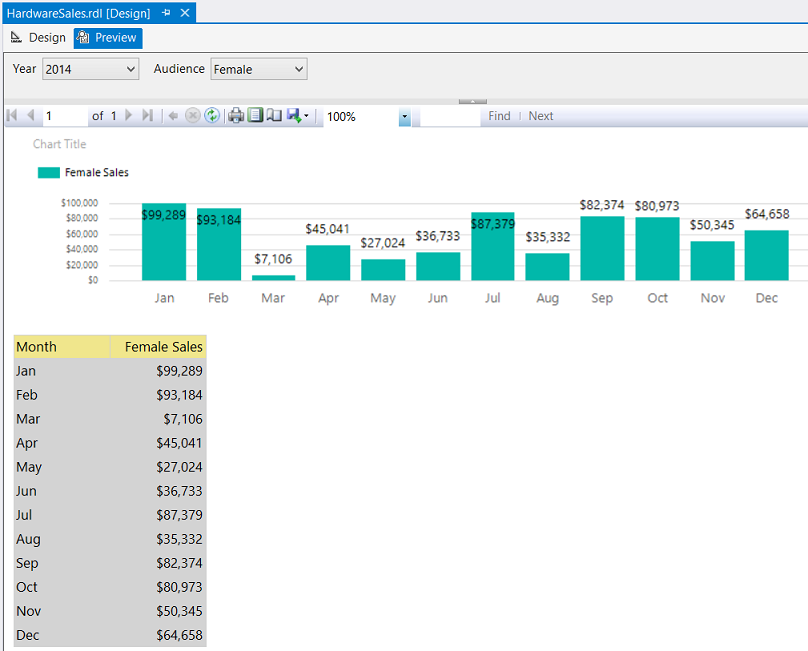Close the HardwareSales.rdl document tab
Image resolution: width=808 pixels, height=651 pixels.
185,13
